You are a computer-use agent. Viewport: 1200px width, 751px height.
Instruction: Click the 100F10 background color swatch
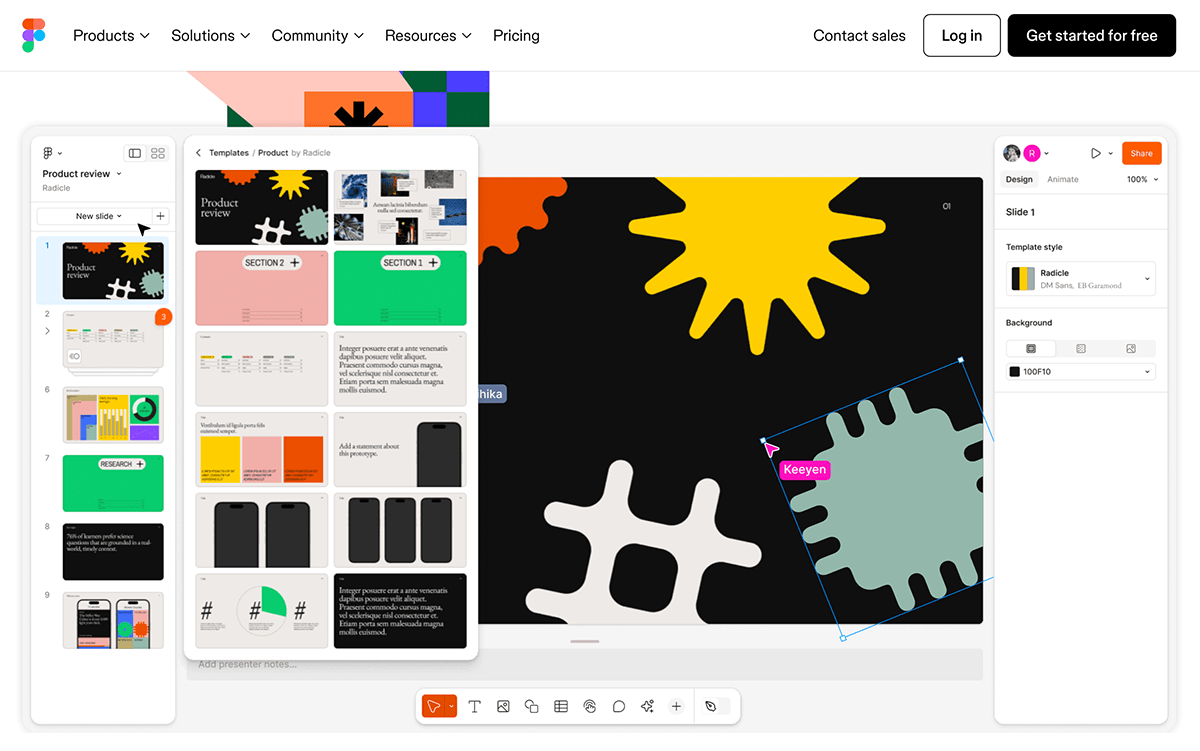click(1015, 372)
